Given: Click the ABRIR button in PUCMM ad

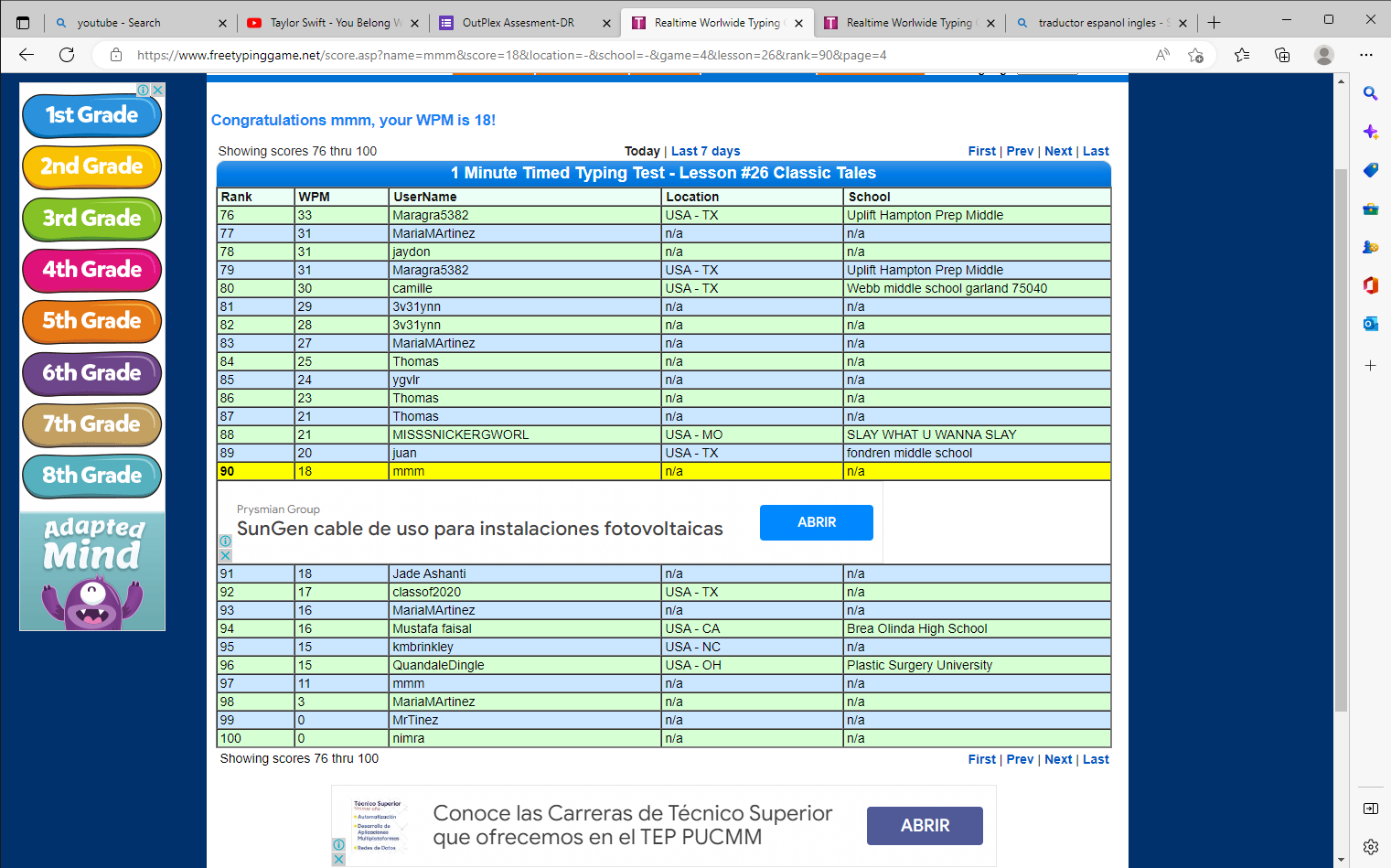Looking at the screenshot, I should [925, 825].
